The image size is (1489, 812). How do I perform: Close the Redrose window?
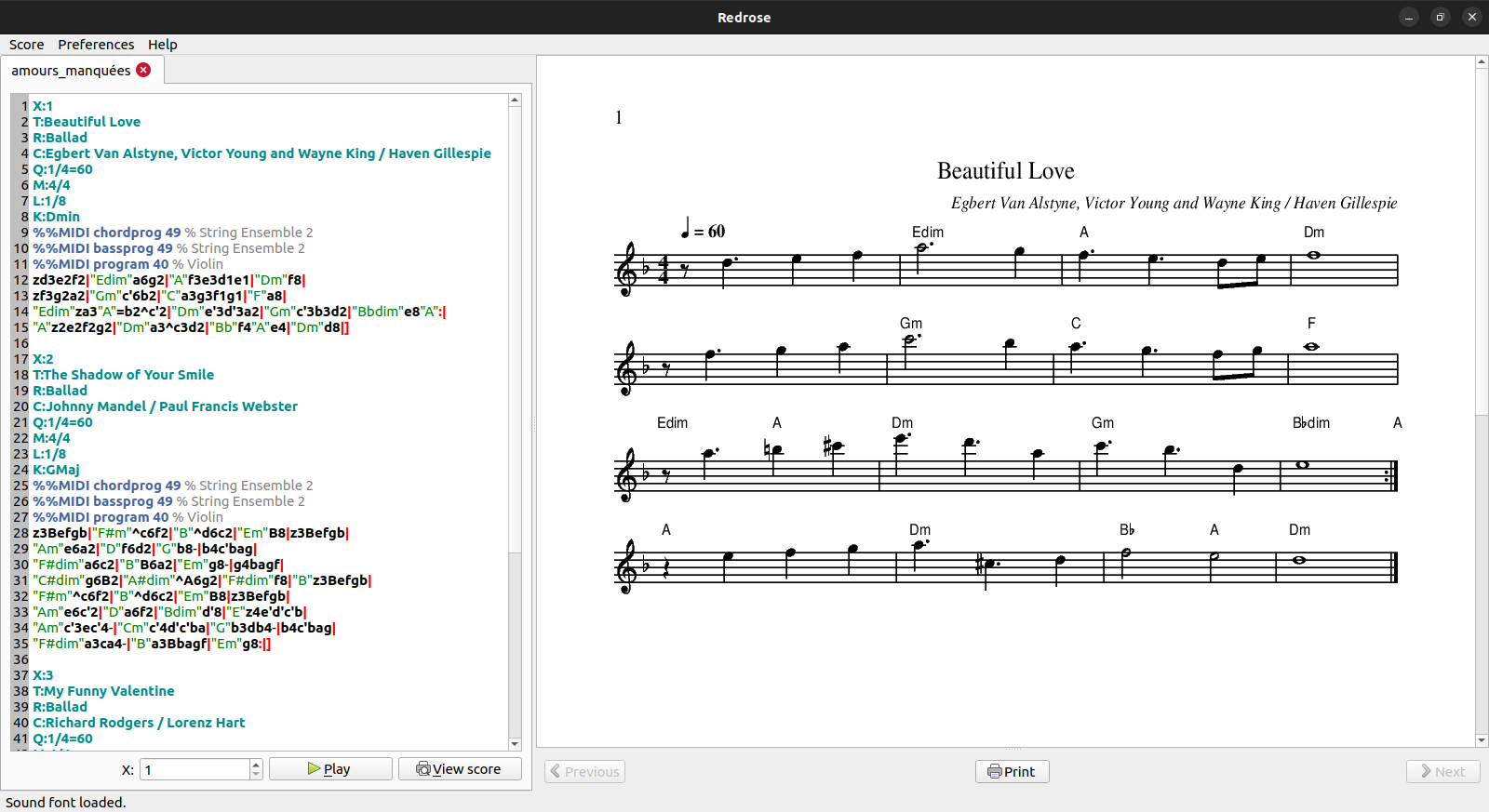(x=1472, y=17)
